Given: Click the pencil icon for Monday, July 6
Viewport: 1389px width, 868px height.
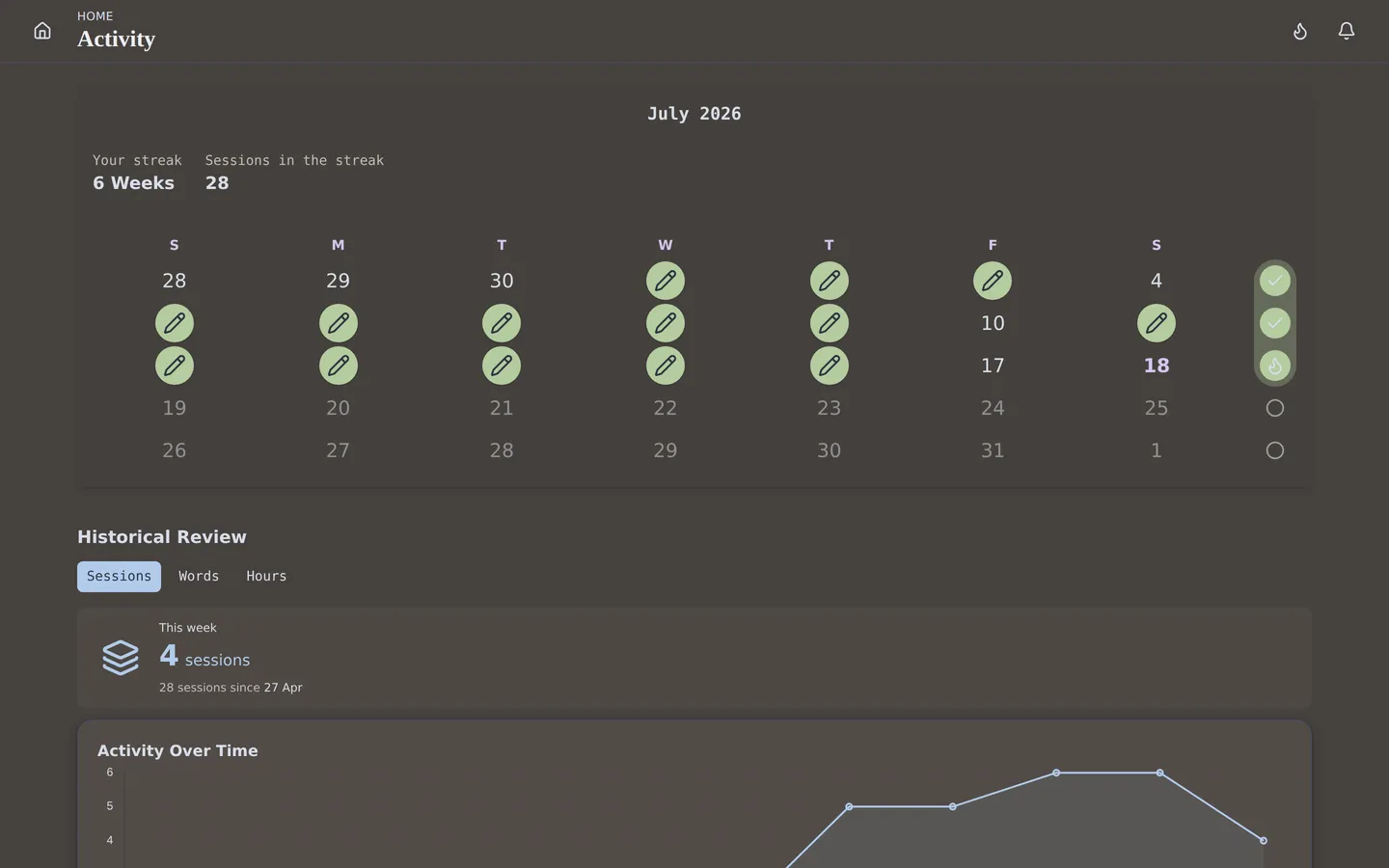Looking at the screenshot, I should tap(339, 323).
